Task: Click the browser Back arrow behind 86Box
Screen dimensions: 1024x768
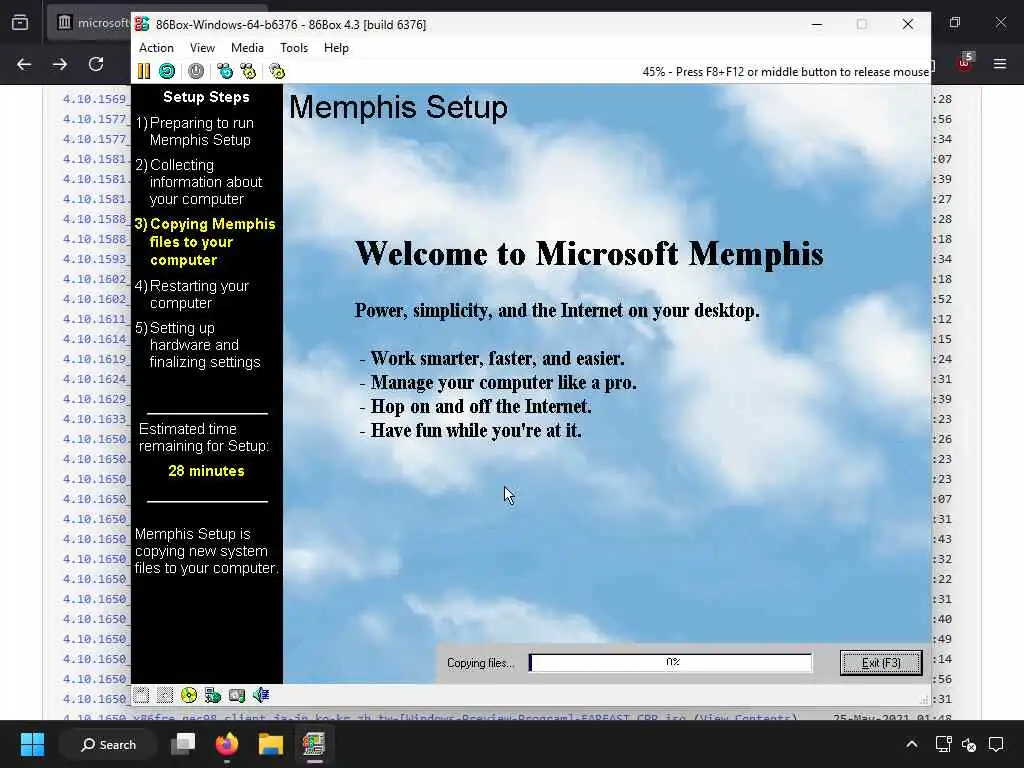Action: pyautogui.click(x=24, y=64)
